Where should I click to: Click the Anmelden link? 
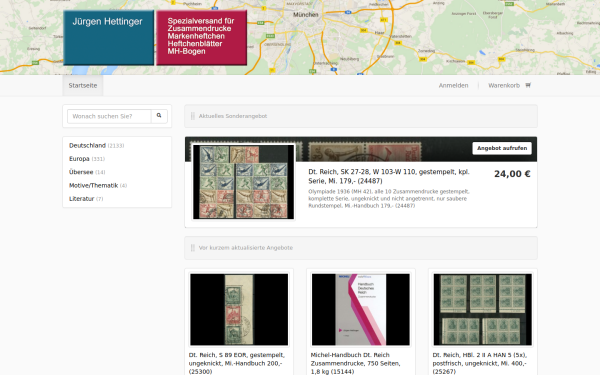pos(453,85)
